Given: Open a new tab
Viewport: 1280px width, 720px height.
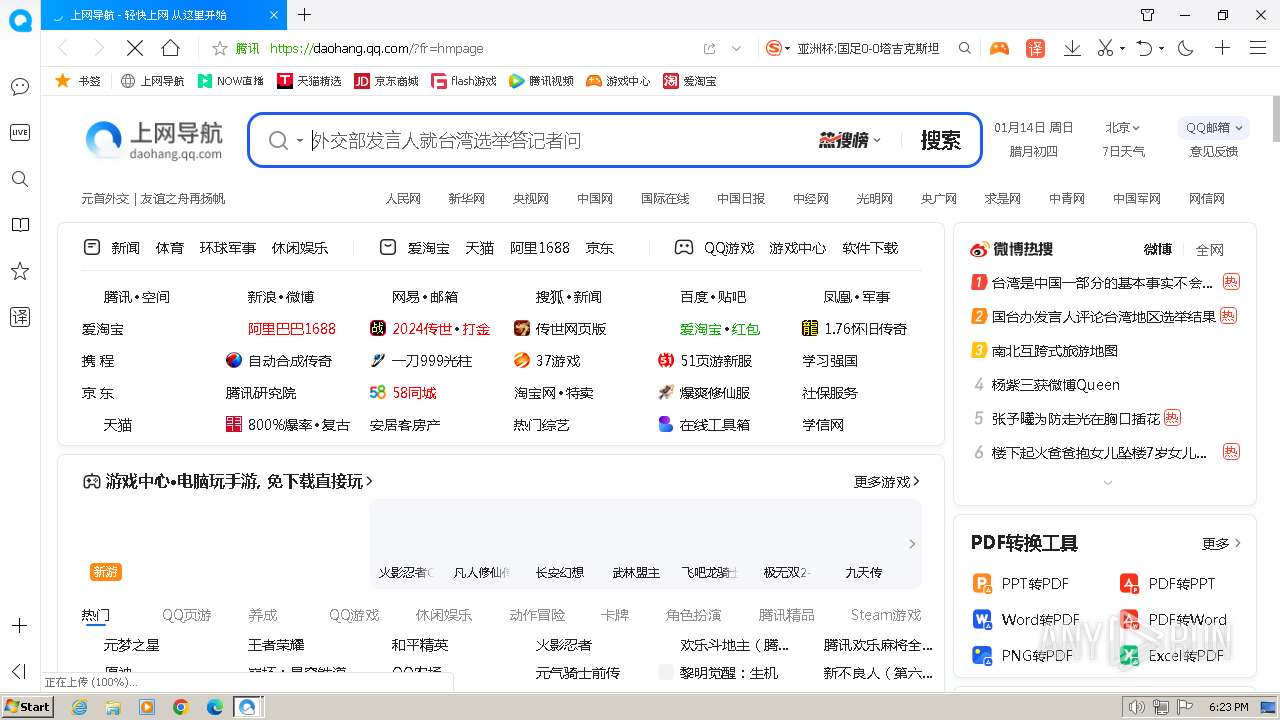Looking at the screenshot, I should (305, 15).
